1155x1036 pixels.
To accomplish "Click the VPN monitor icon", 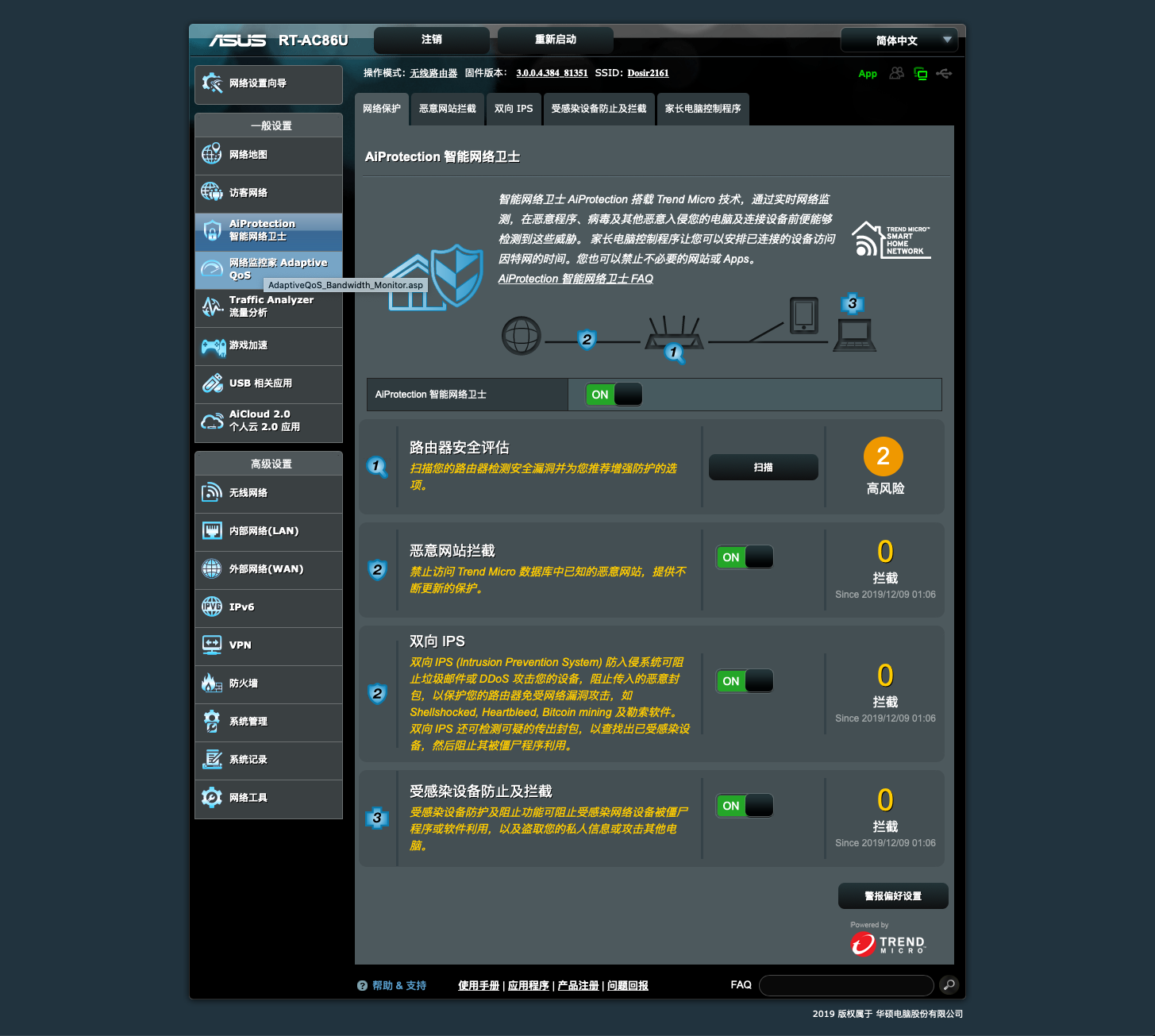I will coord(212,645).
